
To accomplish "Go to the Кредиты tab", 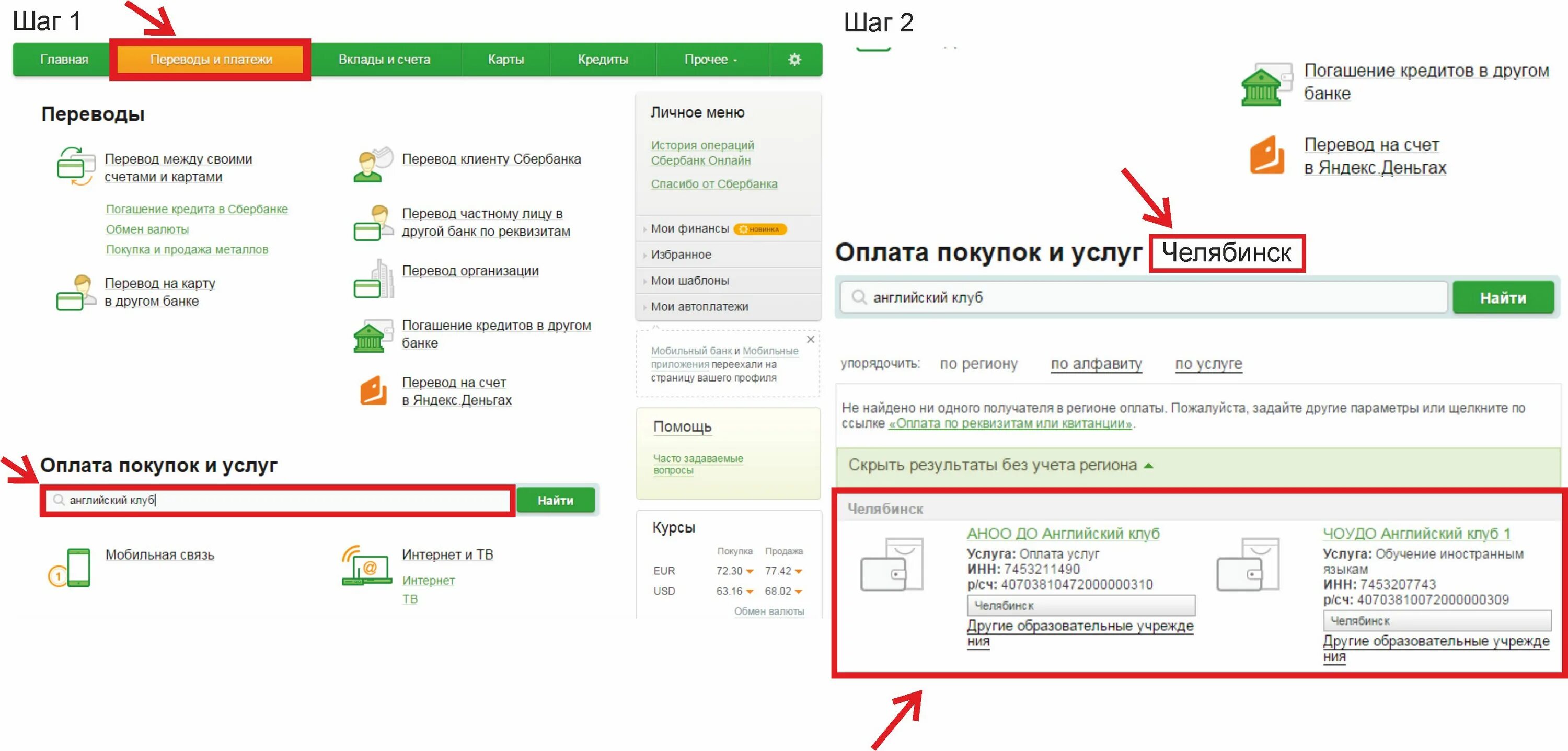I will pos(603,60).
